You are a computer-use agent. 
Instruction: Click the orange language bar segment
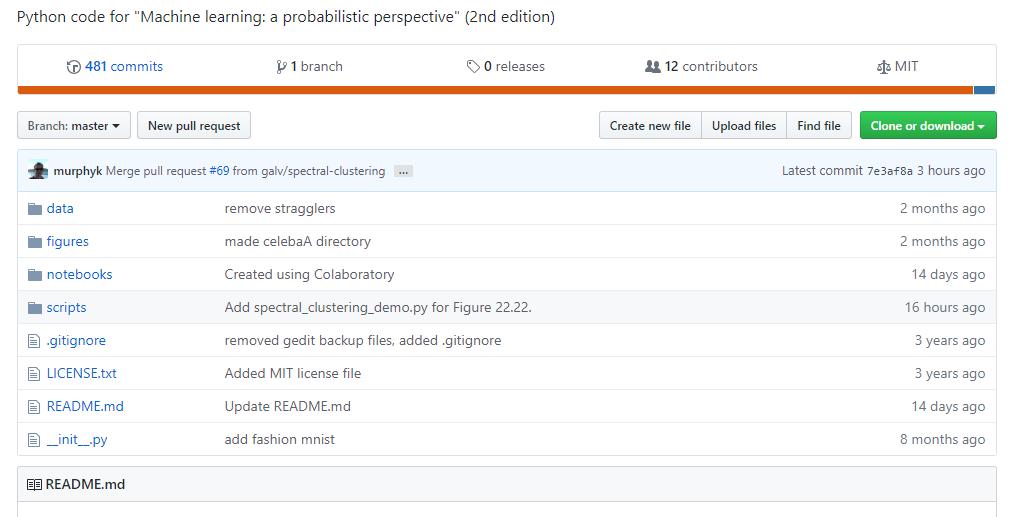495,90
